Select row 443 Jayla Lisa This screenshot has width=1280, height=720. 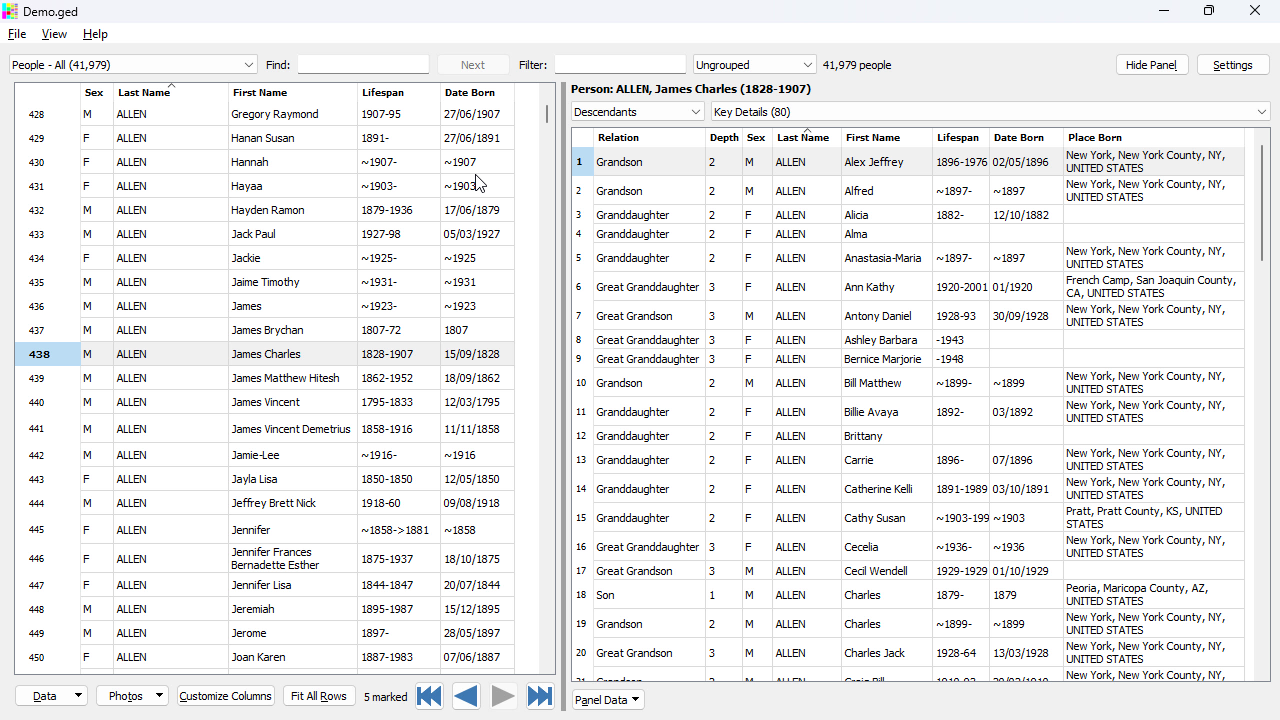[x=265, y=479]
